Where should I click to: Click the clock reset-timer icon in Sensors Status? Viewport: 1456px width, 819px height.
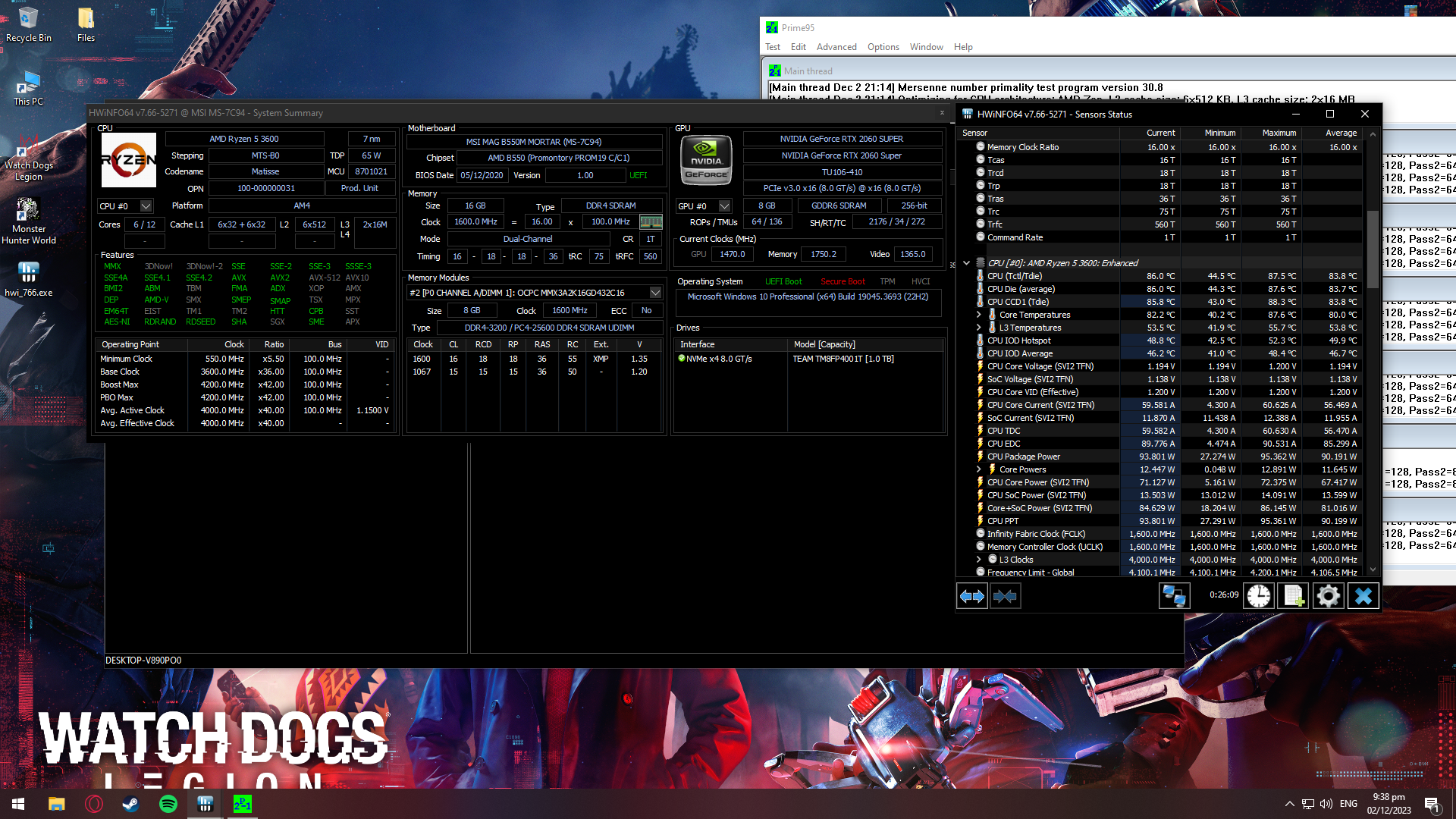point(1258,597)
